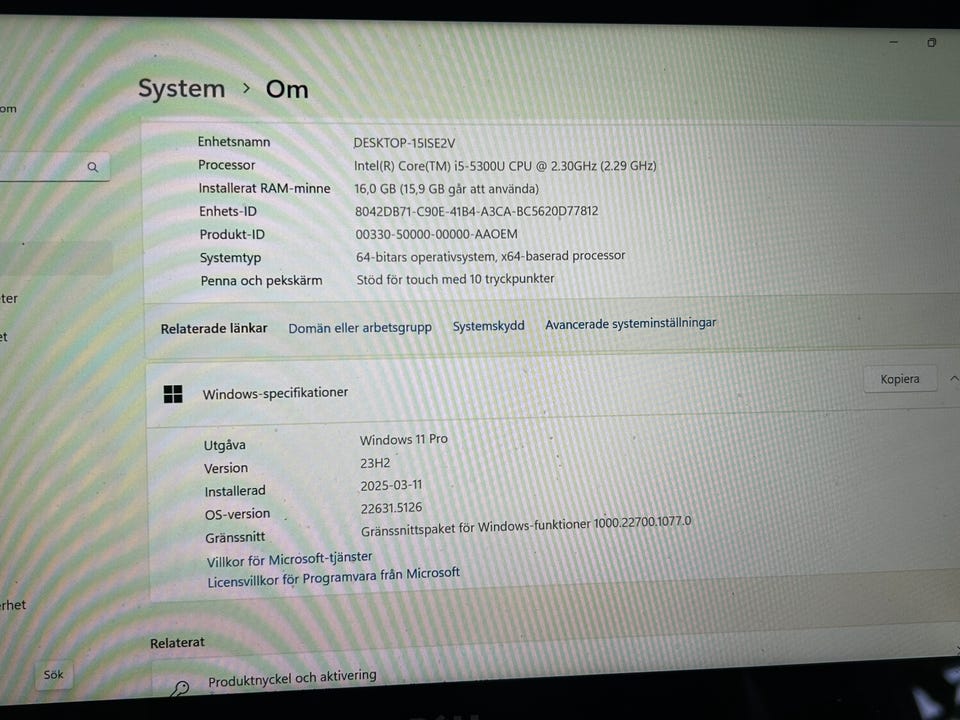Image resolution: width=960 pixels, height=720 pixels.
Task: Click the Gränssnitt label
Action: (234, 538)
